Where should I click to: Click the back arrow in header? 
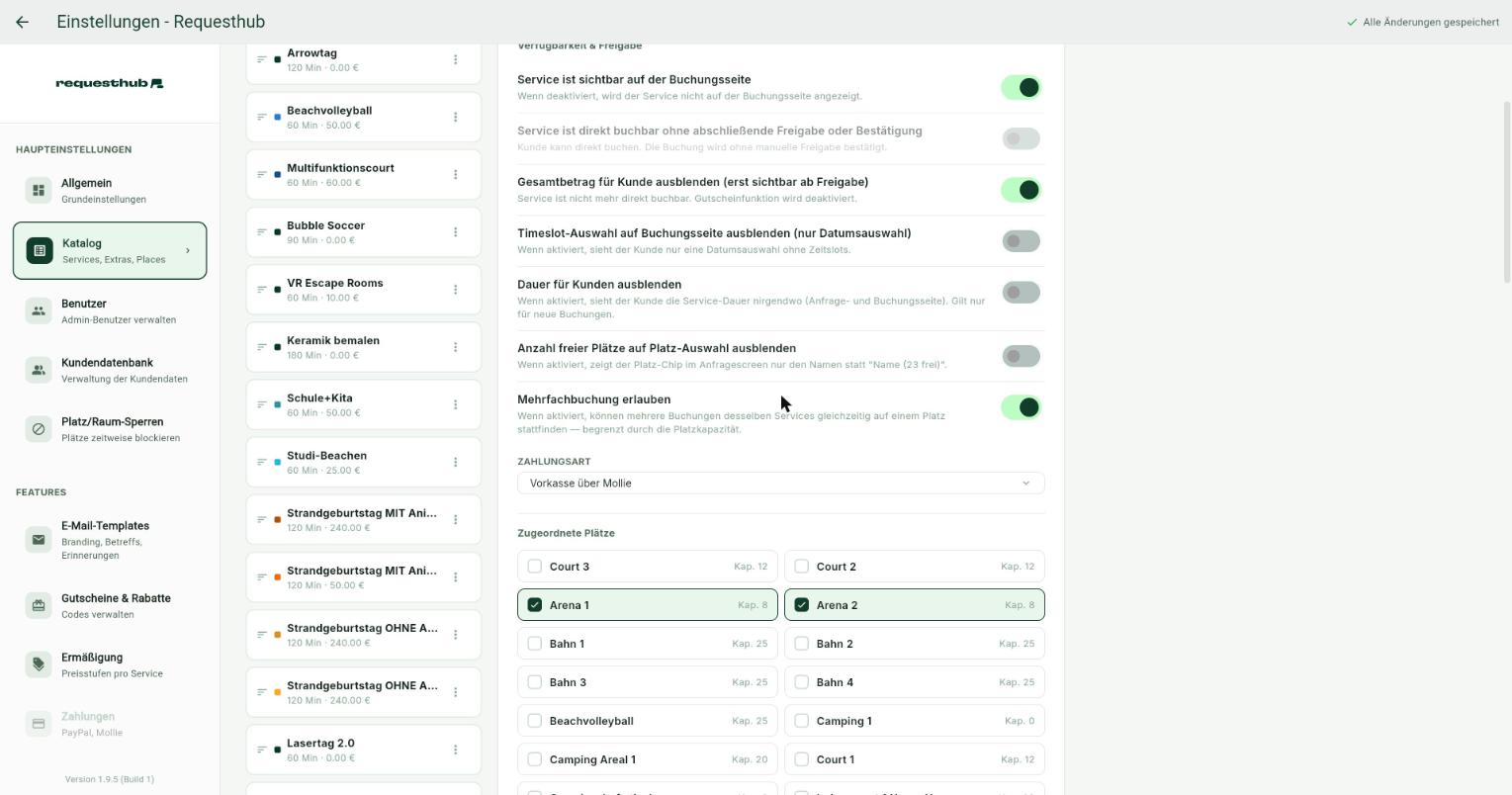click(x=22, y=22)
